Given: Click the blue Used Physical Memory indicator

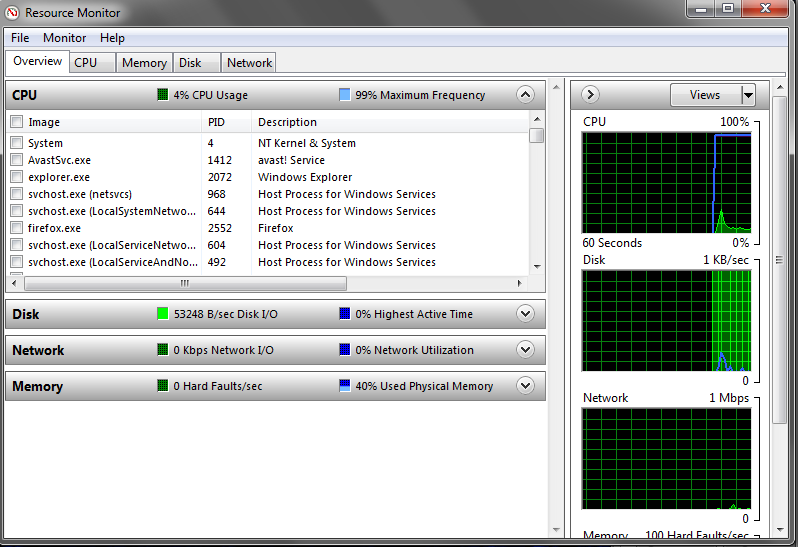Looking at the screenshot, I should 345,386.
